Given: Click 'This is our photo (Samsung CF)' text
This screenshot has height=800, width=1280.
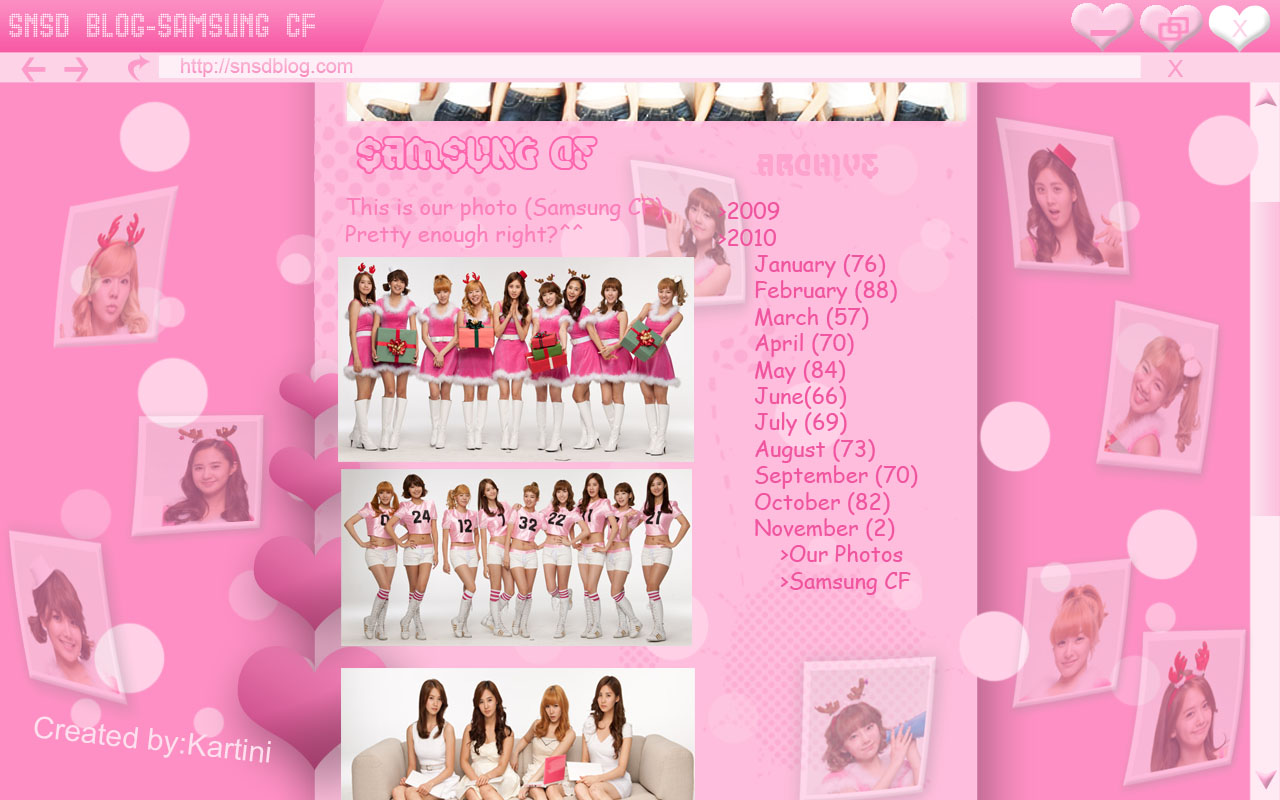Looking at the screenshot, I should coord(505,208).
